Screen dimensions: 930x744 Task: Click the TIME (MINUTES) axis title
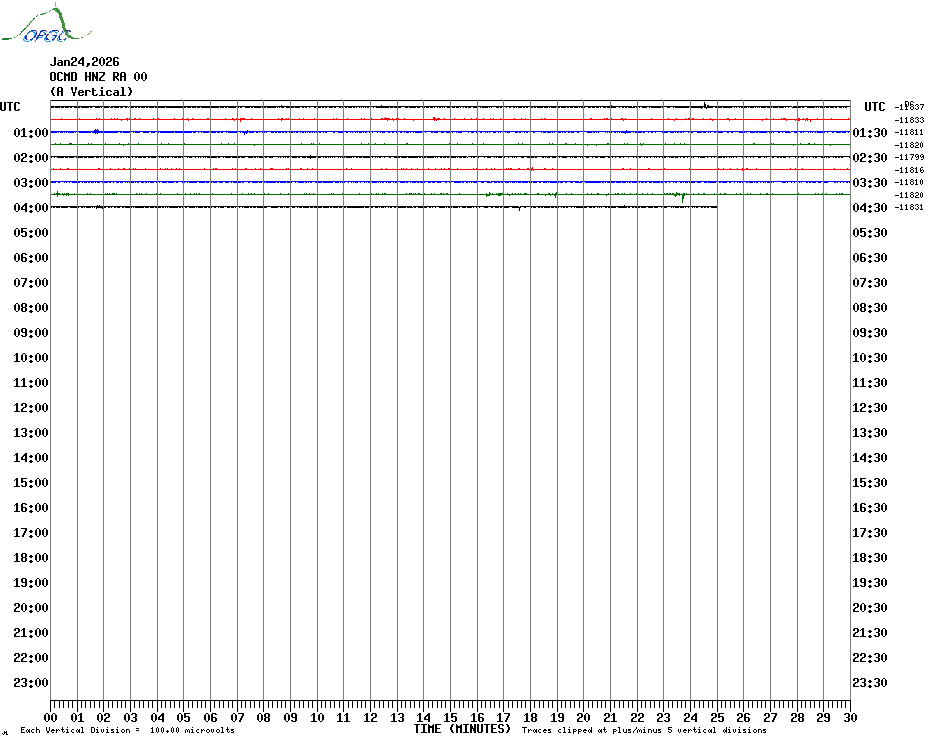(462, 729)
